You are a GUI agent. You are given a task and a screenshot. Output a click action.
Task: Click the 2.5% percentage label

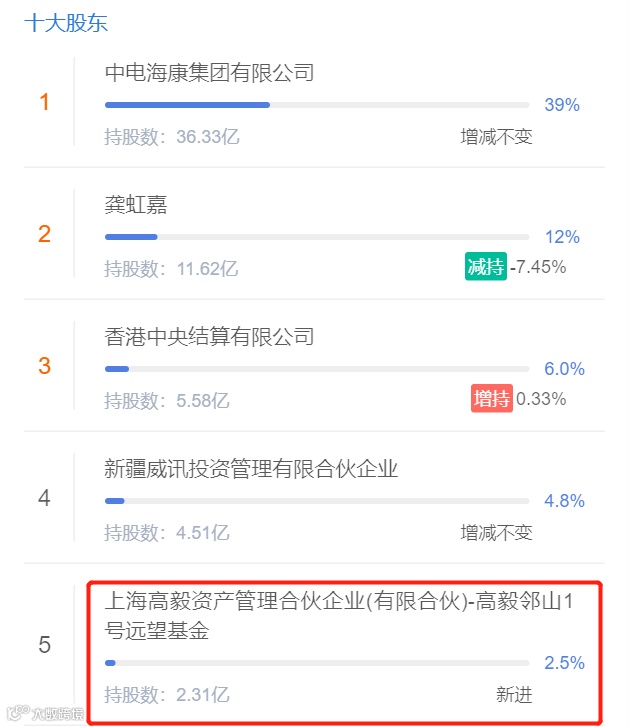point(564,663)
